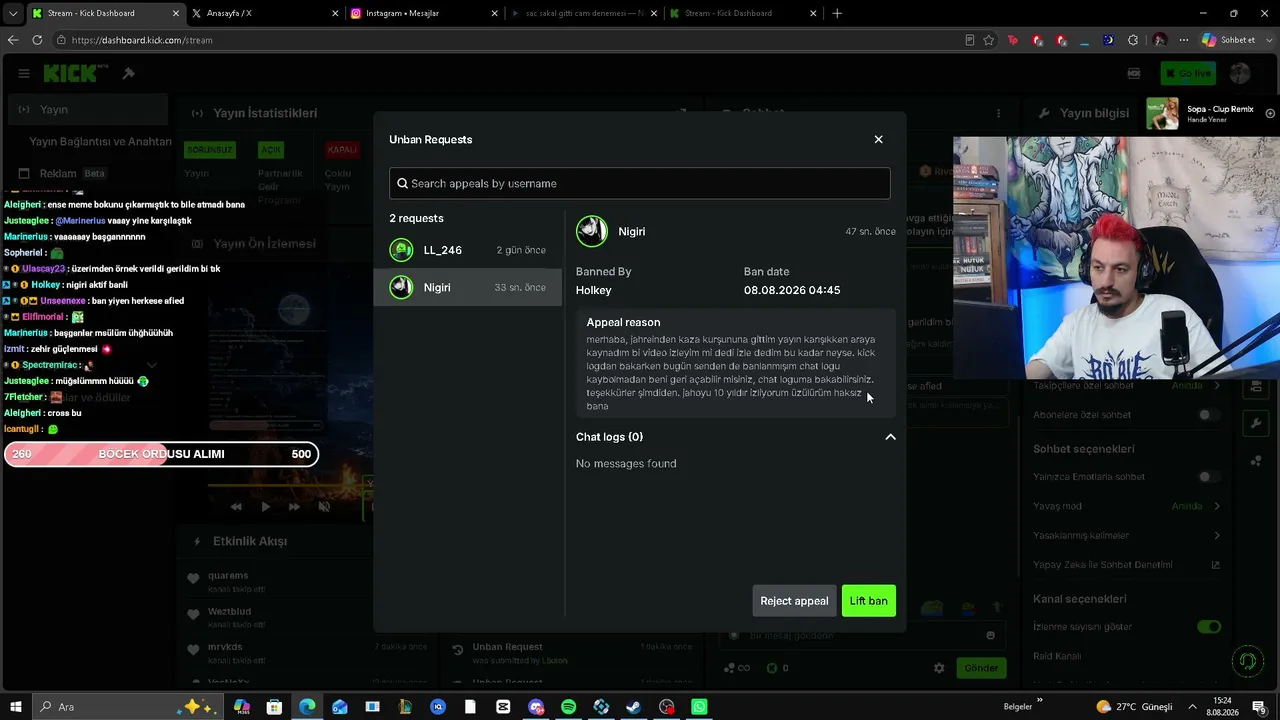1280x720 pixels.
Task: Reload the current page
Action: tap(37, 40)
